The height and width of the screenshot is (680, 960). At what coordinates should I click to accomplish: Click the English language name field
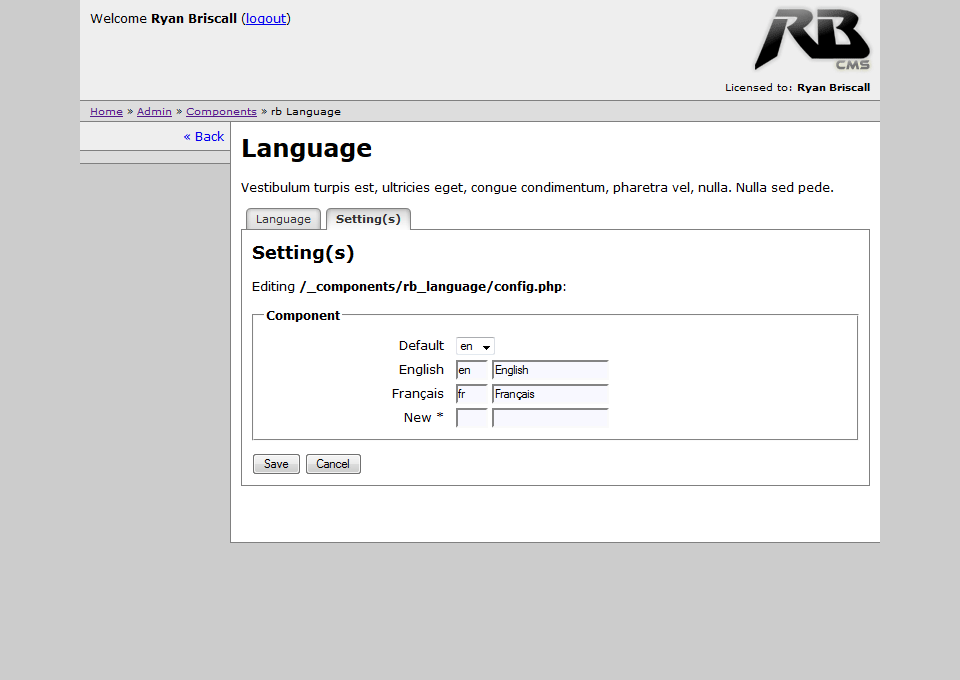click(x=550, y=370)
